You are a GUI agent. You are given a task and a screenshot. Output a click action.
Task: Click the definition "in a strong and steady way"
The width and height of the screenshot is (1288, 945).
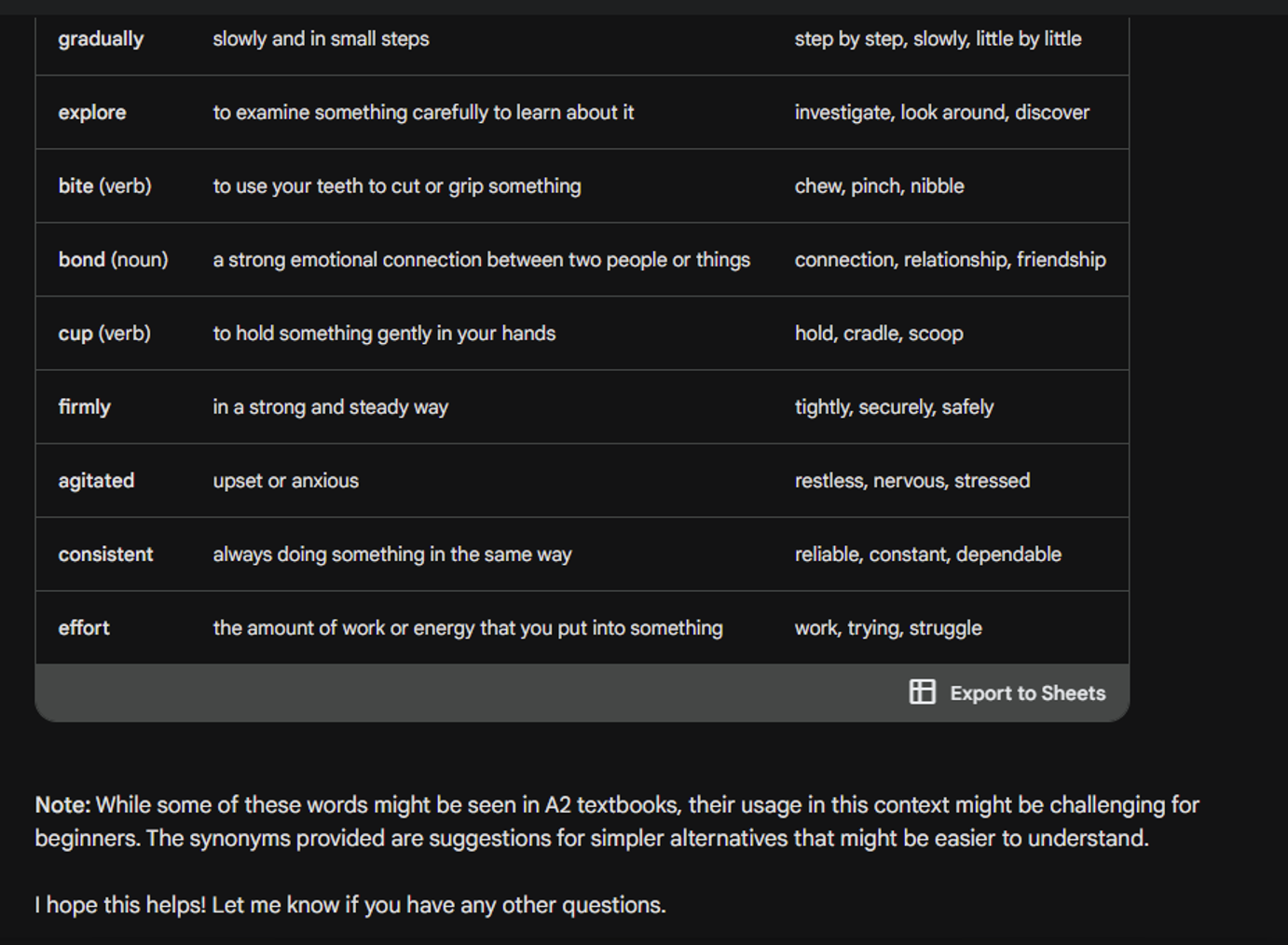pos(330,407)
